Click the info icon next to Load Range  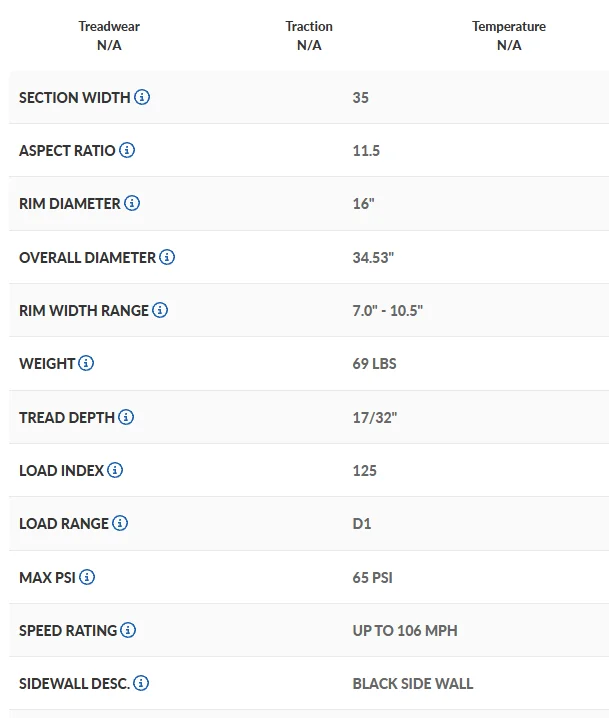(x=120, y=523)
